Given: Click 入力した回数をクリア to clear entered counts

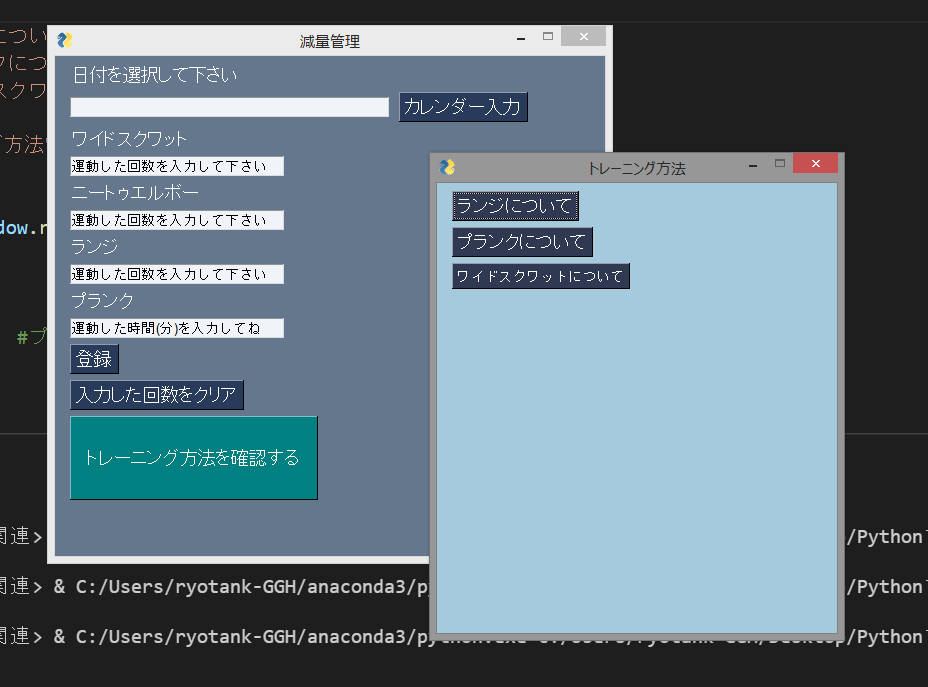Looking at the screenshot, I should pyautogui.click(x=156, y=394).
